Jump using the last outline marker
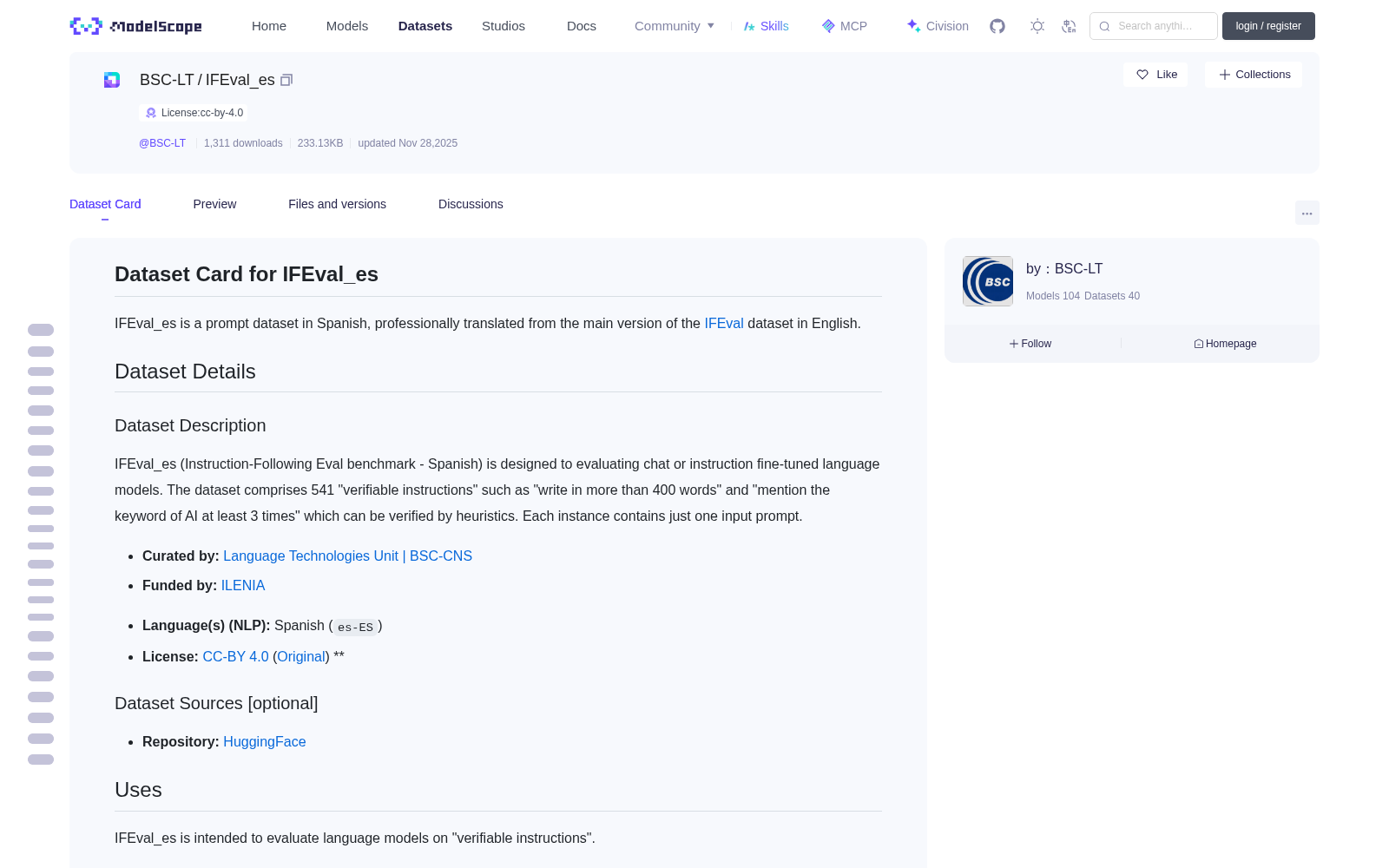 click(x=41, y=759)
